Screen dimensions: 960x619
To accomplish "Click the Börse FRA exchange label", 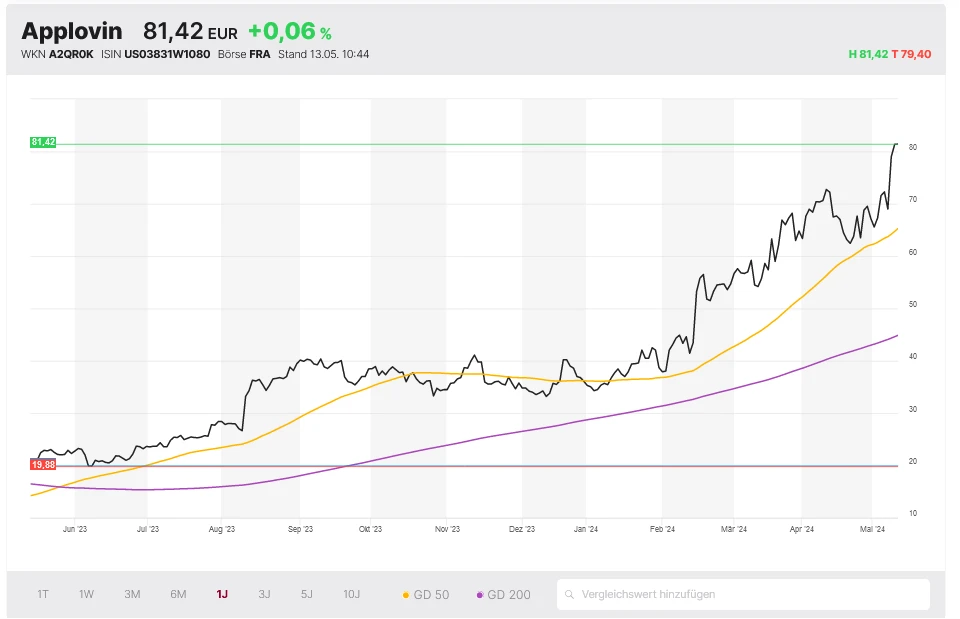I will [x=244, y=54].
